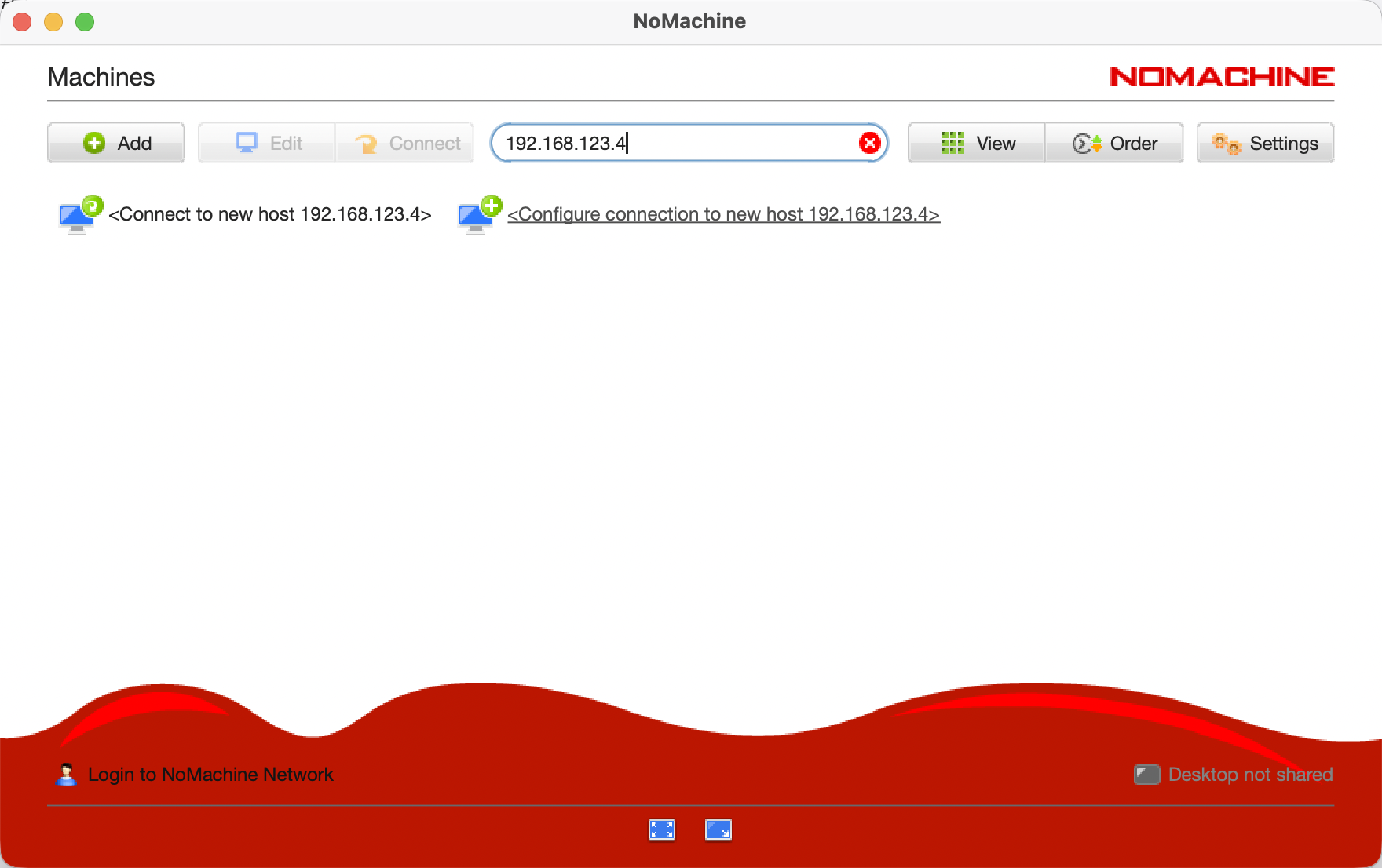Screen dimensions: 1382x868
Task: Click Login to NoMachine Network
Action: (x=210, y=775)
